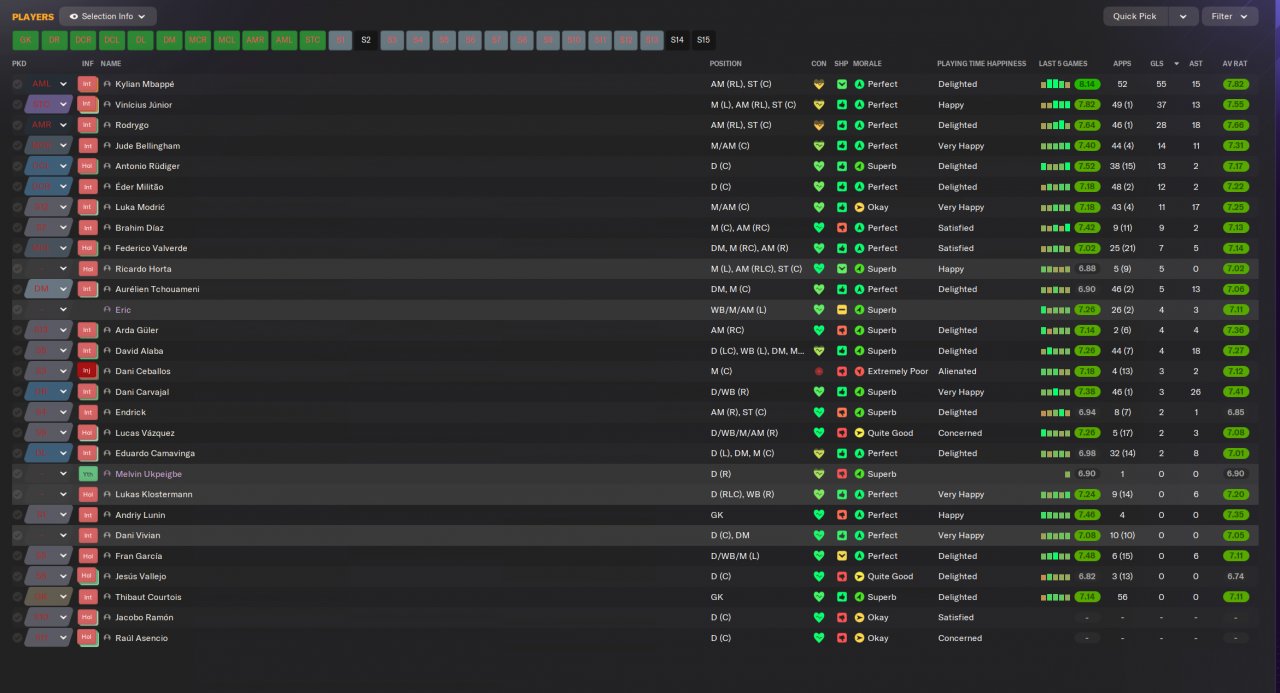The image size is (1280, 693).
Task: Click Rüdiger's last 5 games form bars
Action: point(1055,166)
